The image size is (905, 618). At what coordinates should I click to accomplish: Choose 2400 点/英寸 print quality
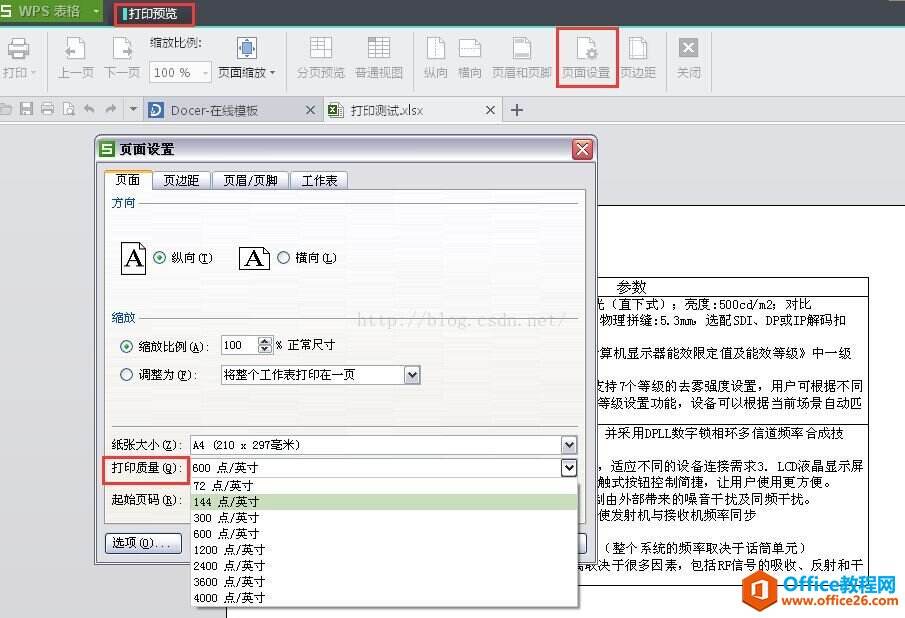pos(384,566)
